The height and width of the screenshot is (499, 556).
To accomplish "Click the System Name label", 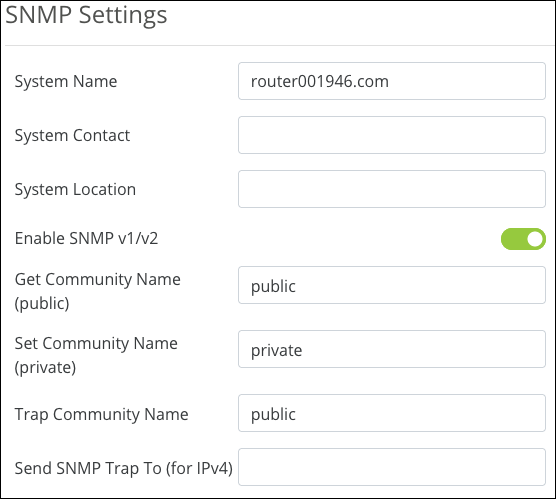I will click(x=66, y=82).
